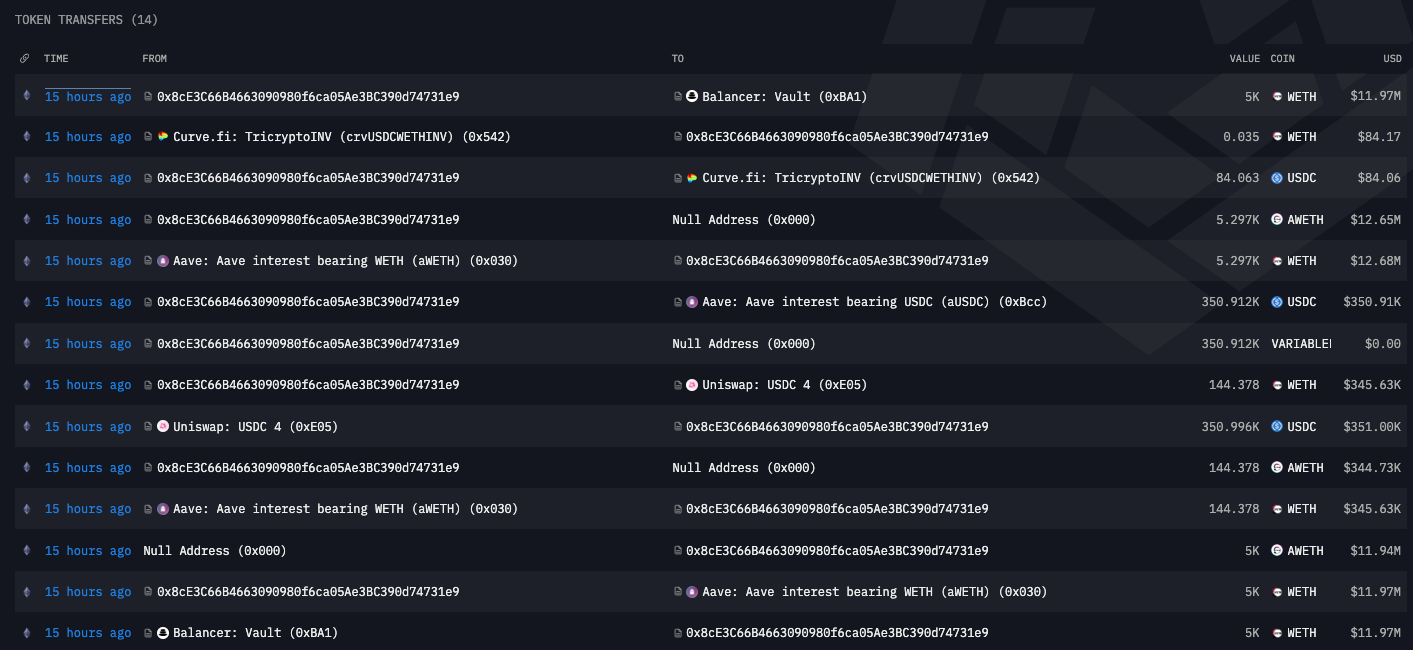
Task: Click the 0.035 value cell
Action: pos(1241,137)
